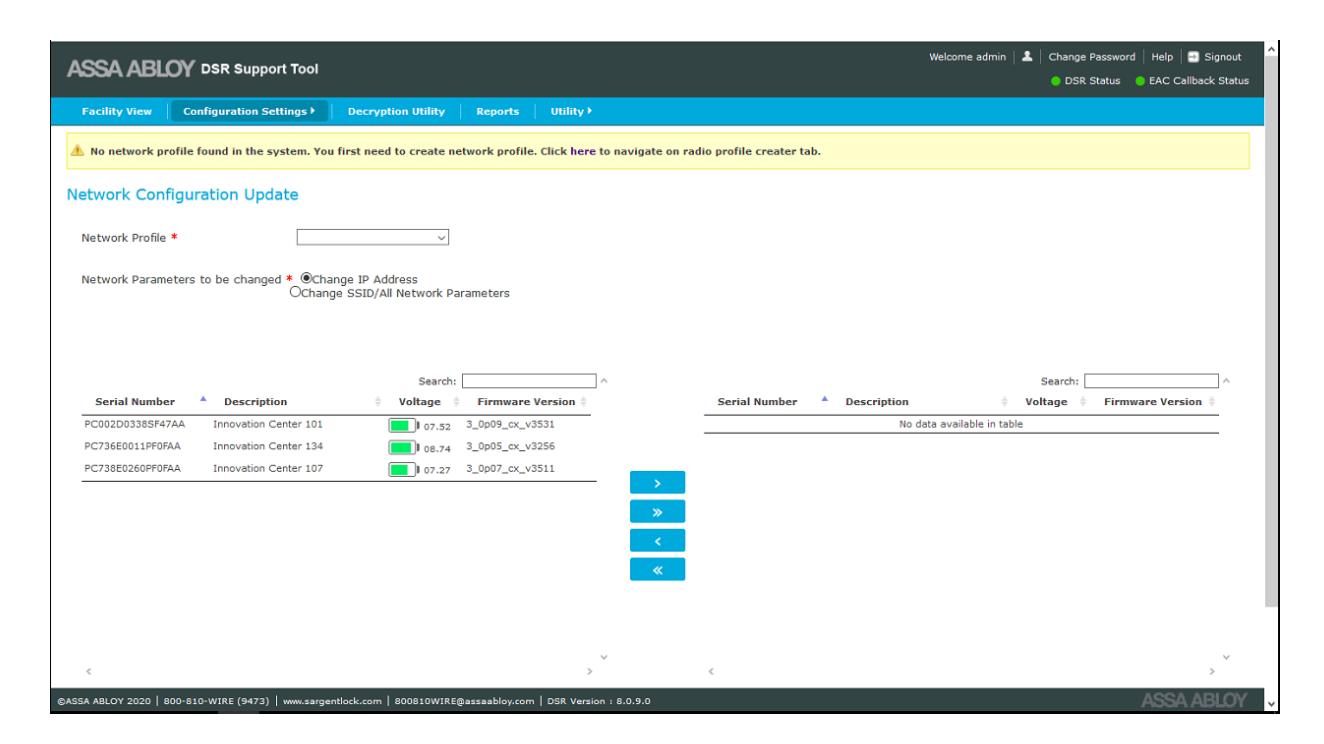Click the battery icon for PC002D0338SF47AA
1324x744 pixels.
point(403,425)
